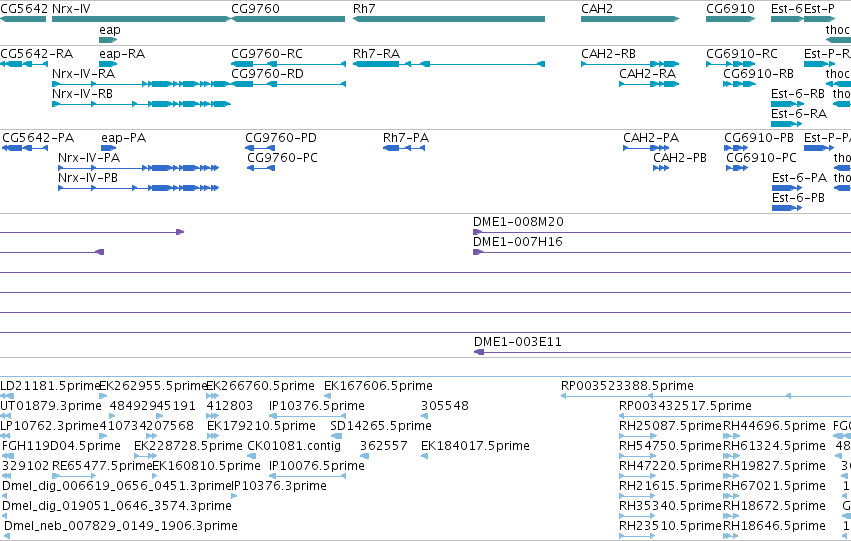This screenshot has height=541, width=851.
Task: Open transcript Est-6-RA
Action: click(x=799, y=114)
